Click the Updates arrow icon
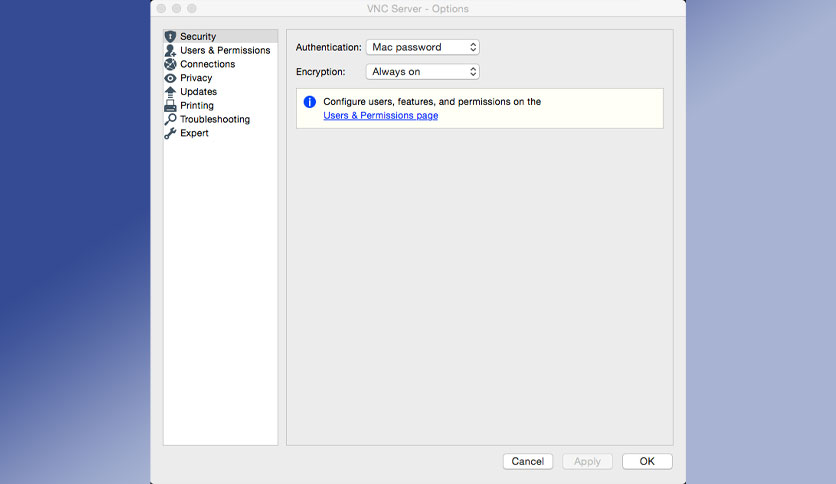The image size is (836, 484). click(170, 92)
